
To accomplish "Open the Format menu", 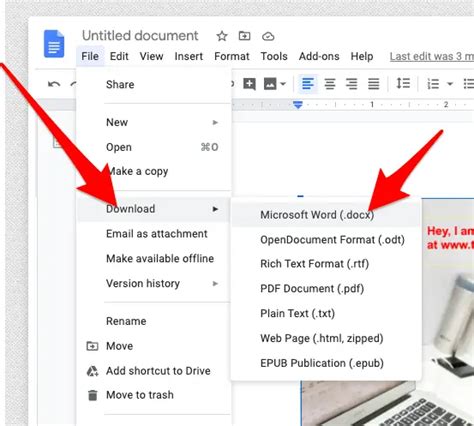I will coord(232,56).
